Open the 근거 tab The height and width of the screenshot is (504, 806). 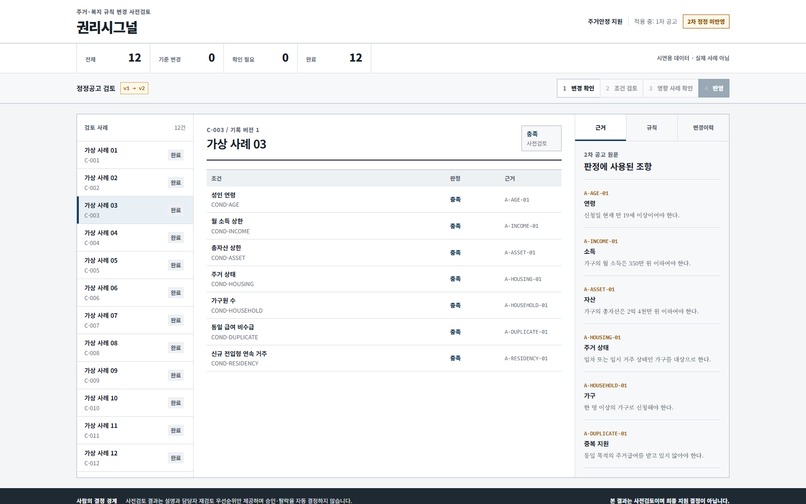coord(600,128)
